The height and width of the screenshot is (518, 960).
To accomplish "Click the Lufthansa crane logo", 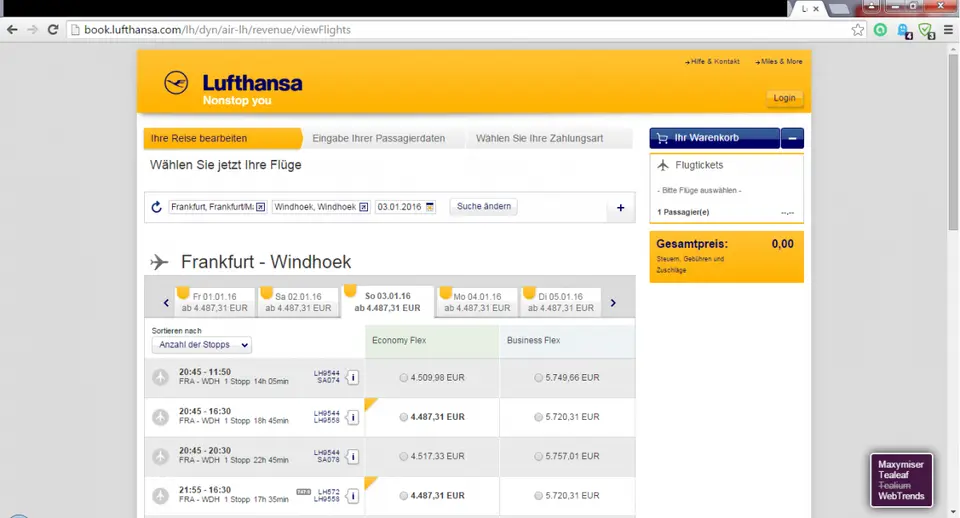I will (176, 83).
